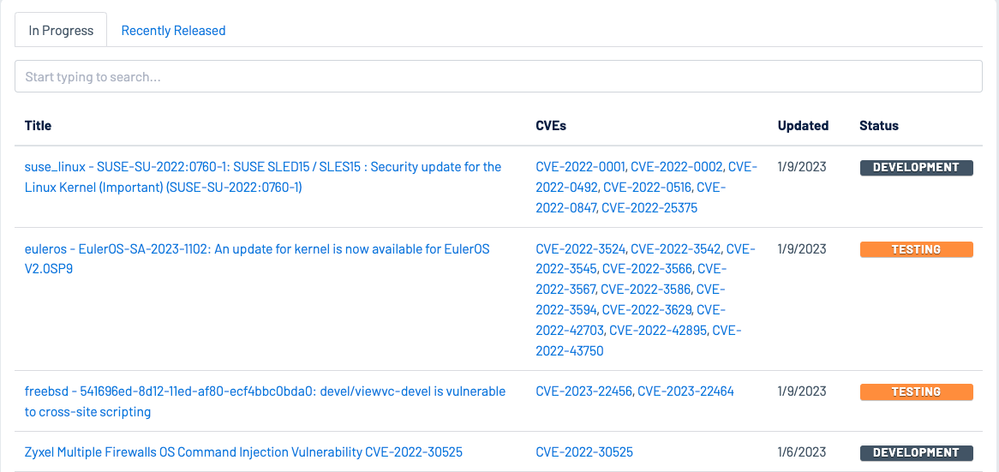
Task: Click the CVE-2022-0001 link
Action: click(580, 167)
